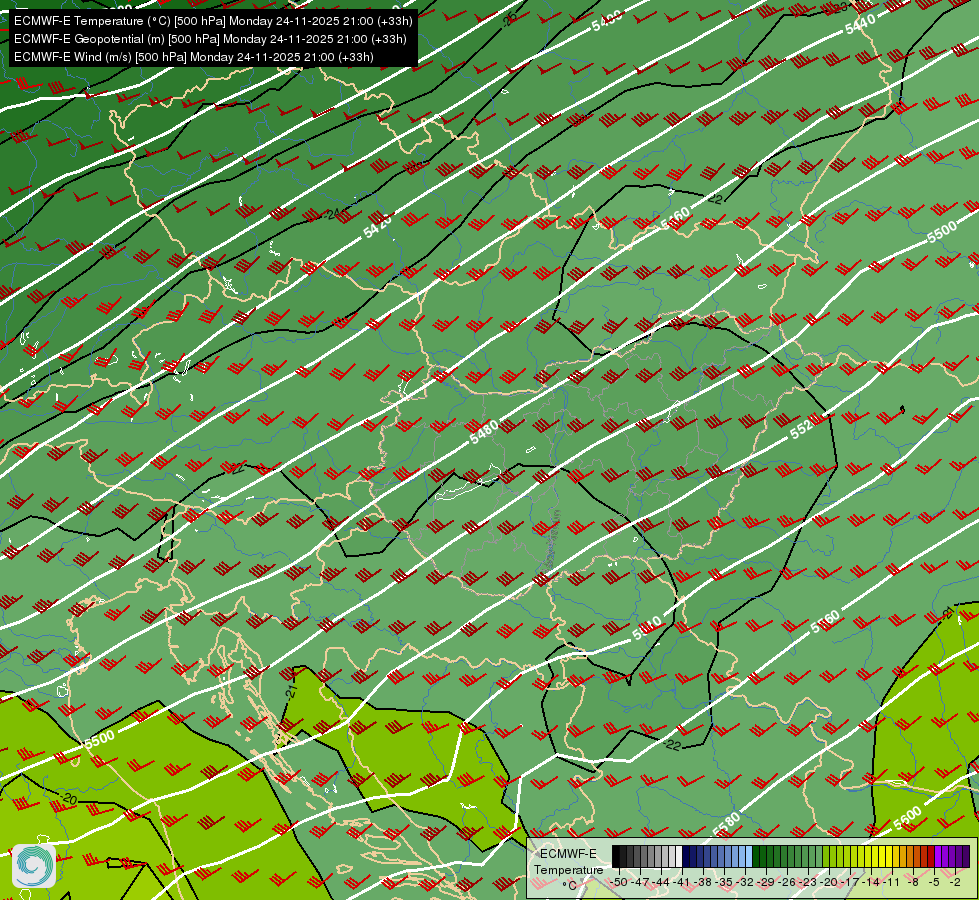Viewport: 979px width, 900px height.
Task: Click the 5440 geopotential contour label
Action: pos(860,24)
